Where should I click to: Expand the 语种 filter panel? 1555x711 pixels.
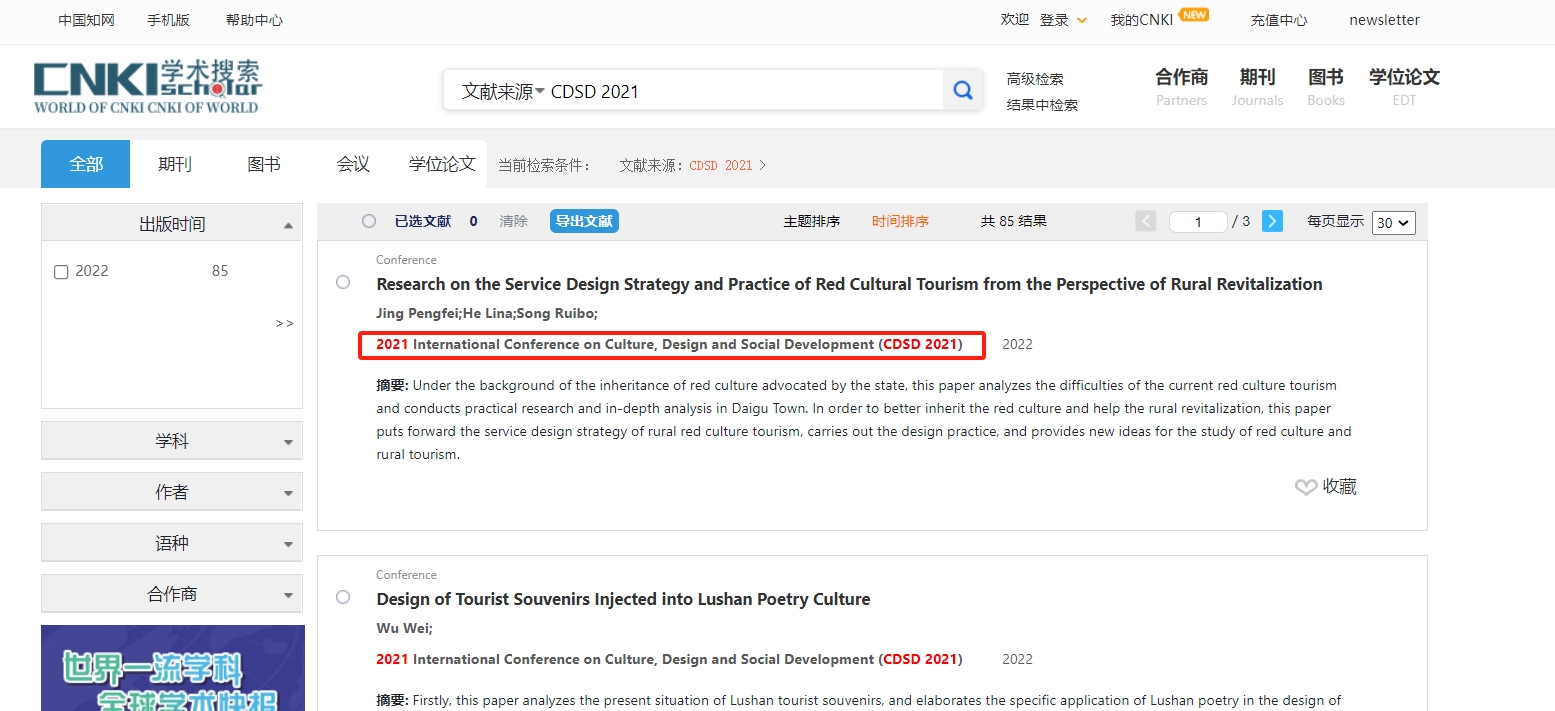pyautogui.click(x=172, y=543)
